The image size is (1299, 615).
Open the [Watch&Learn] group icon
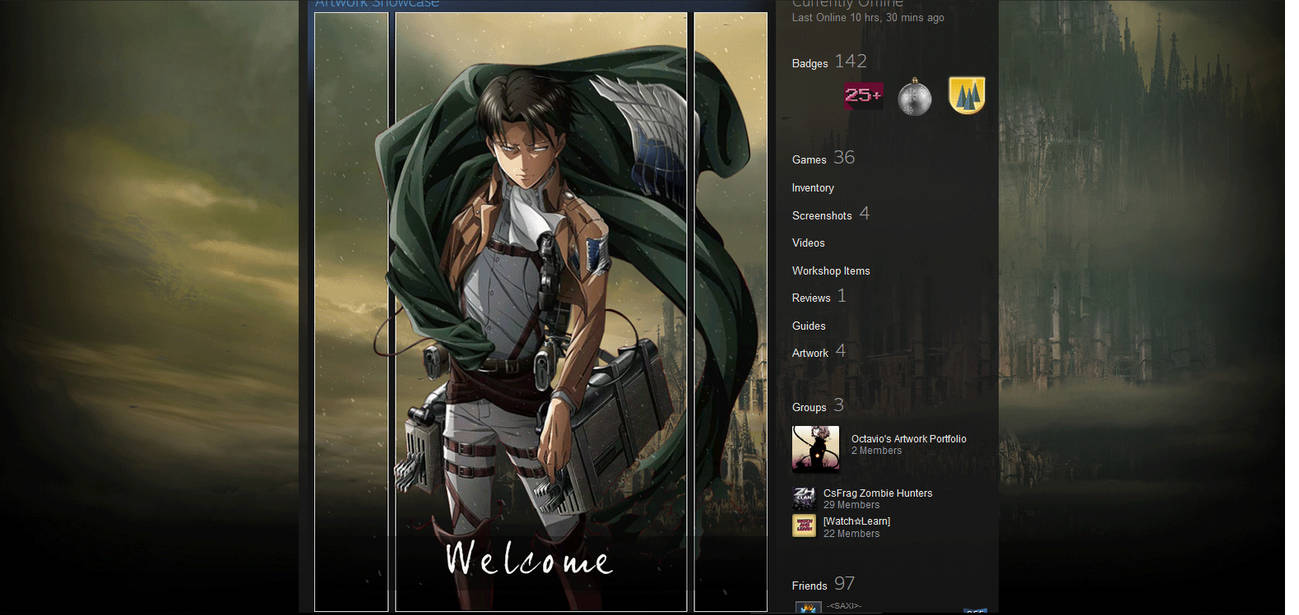coord(804,526)
